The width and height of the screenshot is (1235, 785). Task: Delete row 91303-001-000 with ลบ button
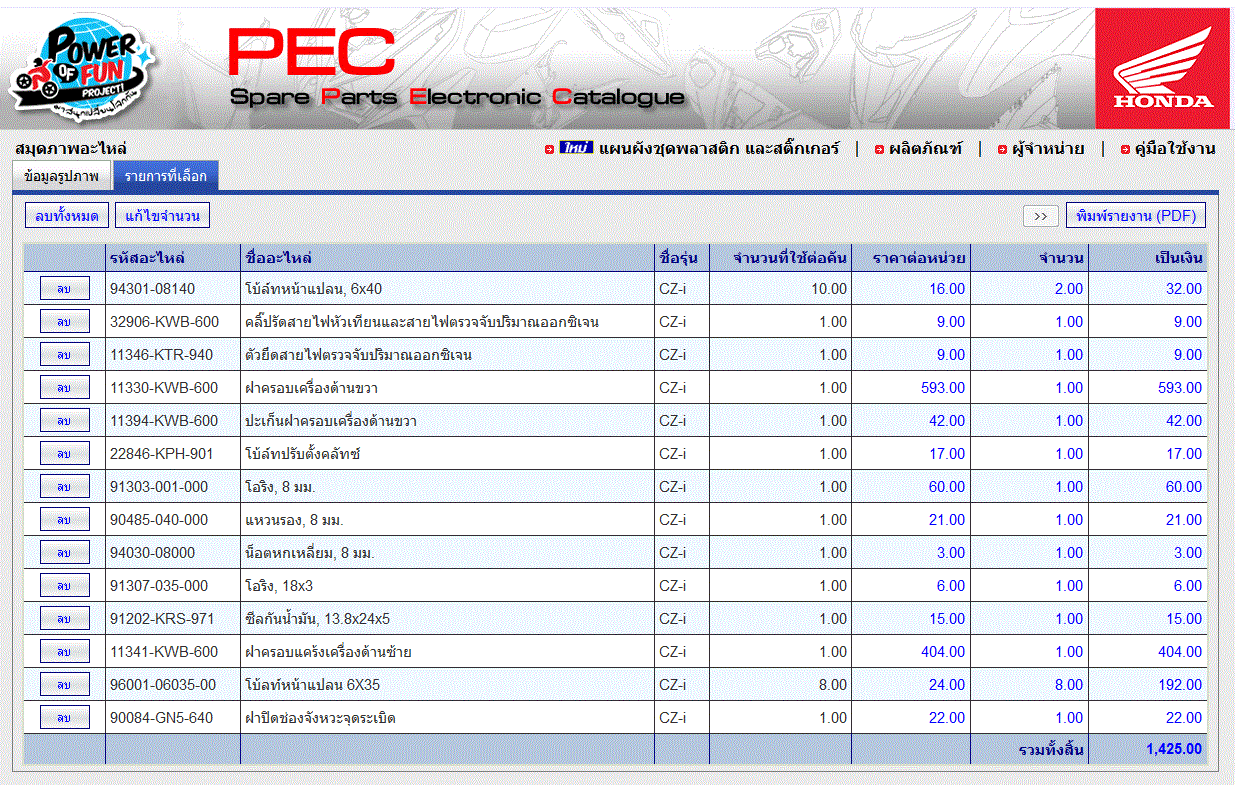click(64, 487)
